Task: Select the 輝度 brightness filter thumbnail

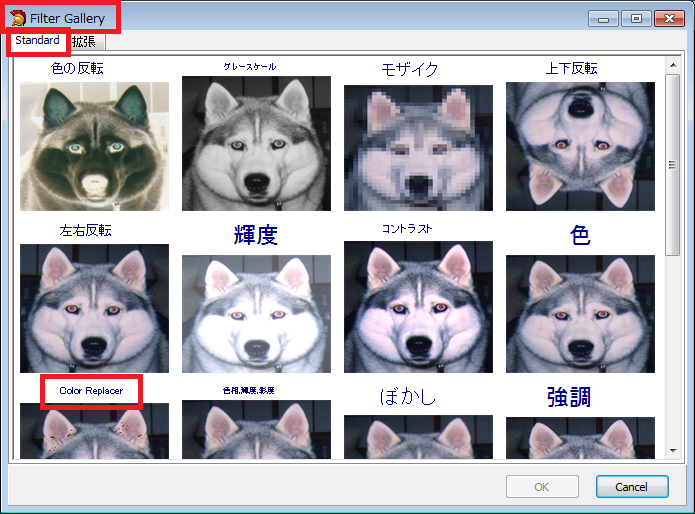Action: [x=256, y=314]
